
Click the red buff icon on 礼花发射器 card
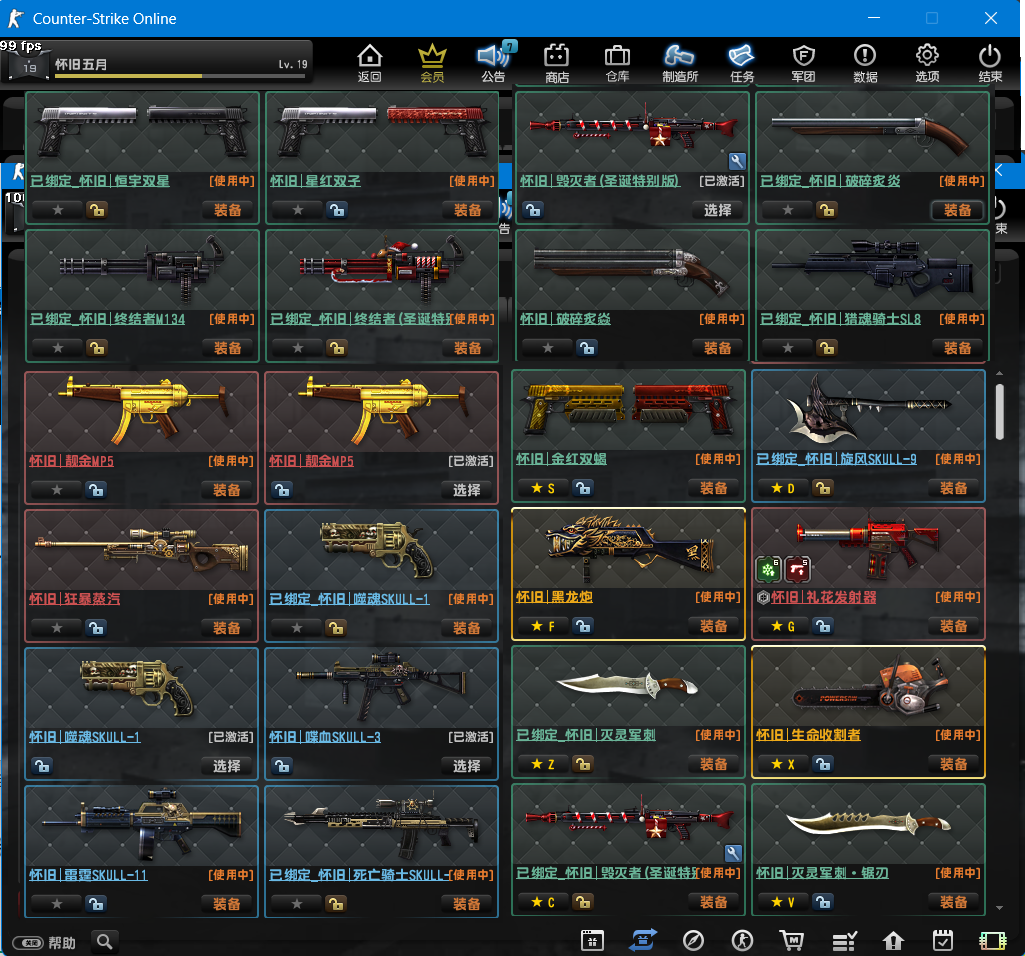(797, 570)
